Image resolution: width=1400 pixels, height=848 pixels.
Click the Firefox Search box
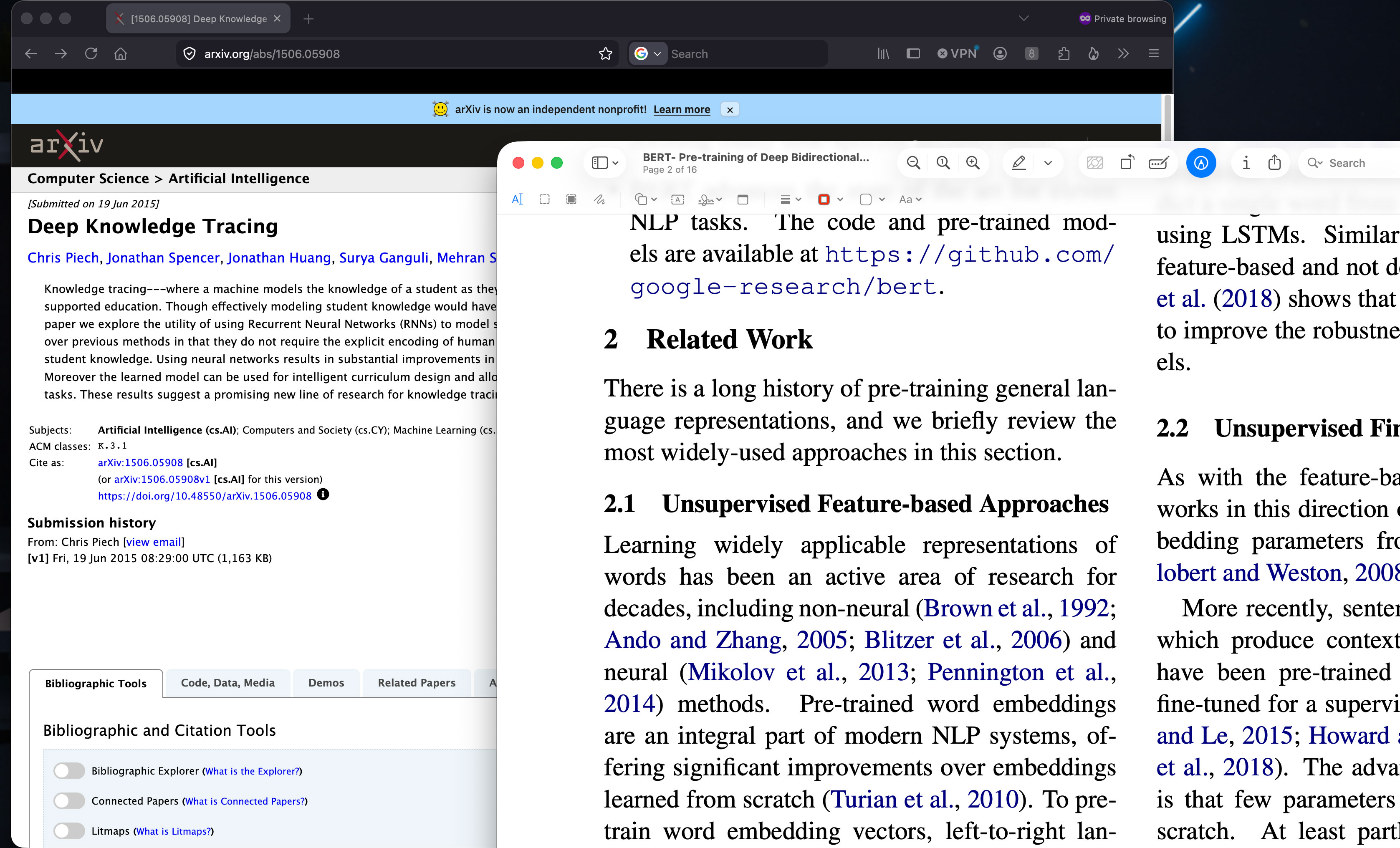[x=747, y=53]
